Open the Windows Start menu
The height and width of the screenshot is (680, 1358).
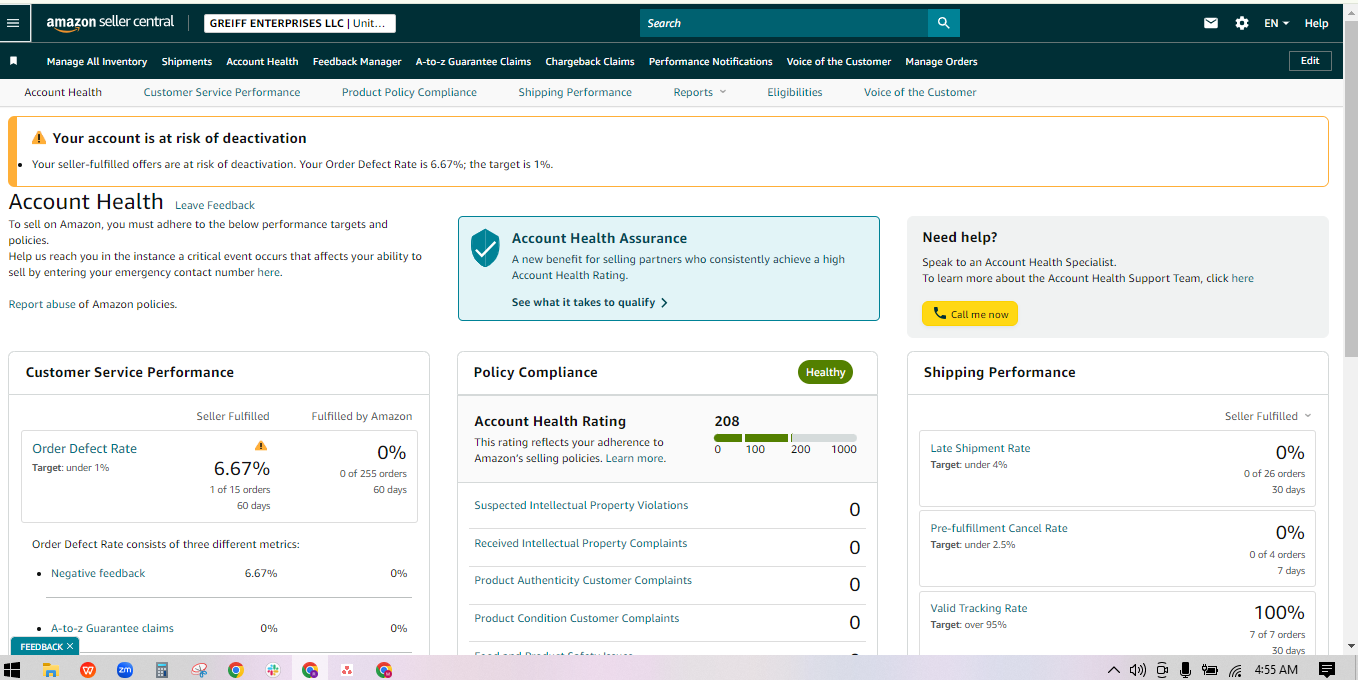(13, 670)
